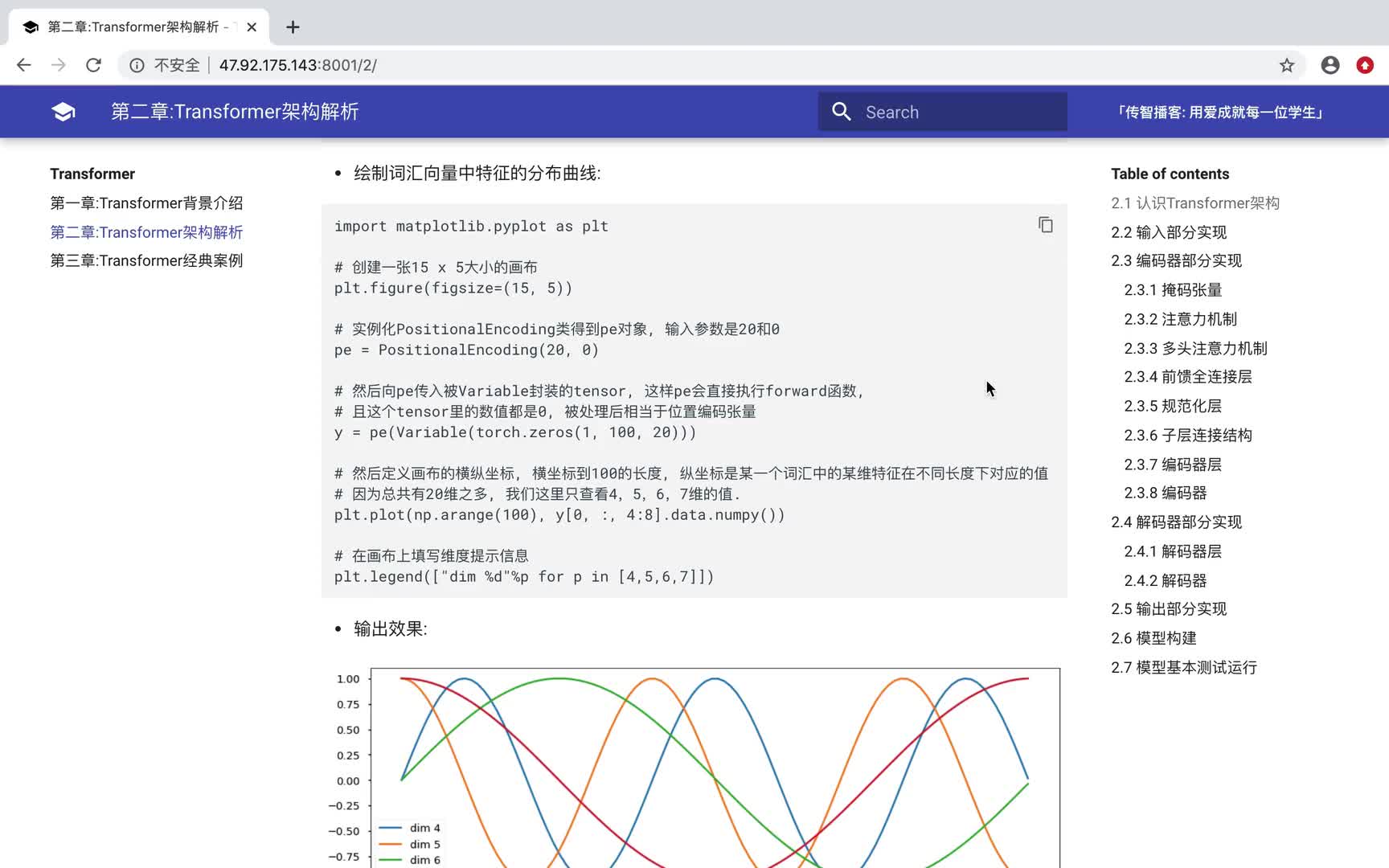Click the bullet text 绘制词汇向量中特征的分布曲线
Viewport: 1389px width, 868px height.
pyautogui.click(x=477, y=174)
